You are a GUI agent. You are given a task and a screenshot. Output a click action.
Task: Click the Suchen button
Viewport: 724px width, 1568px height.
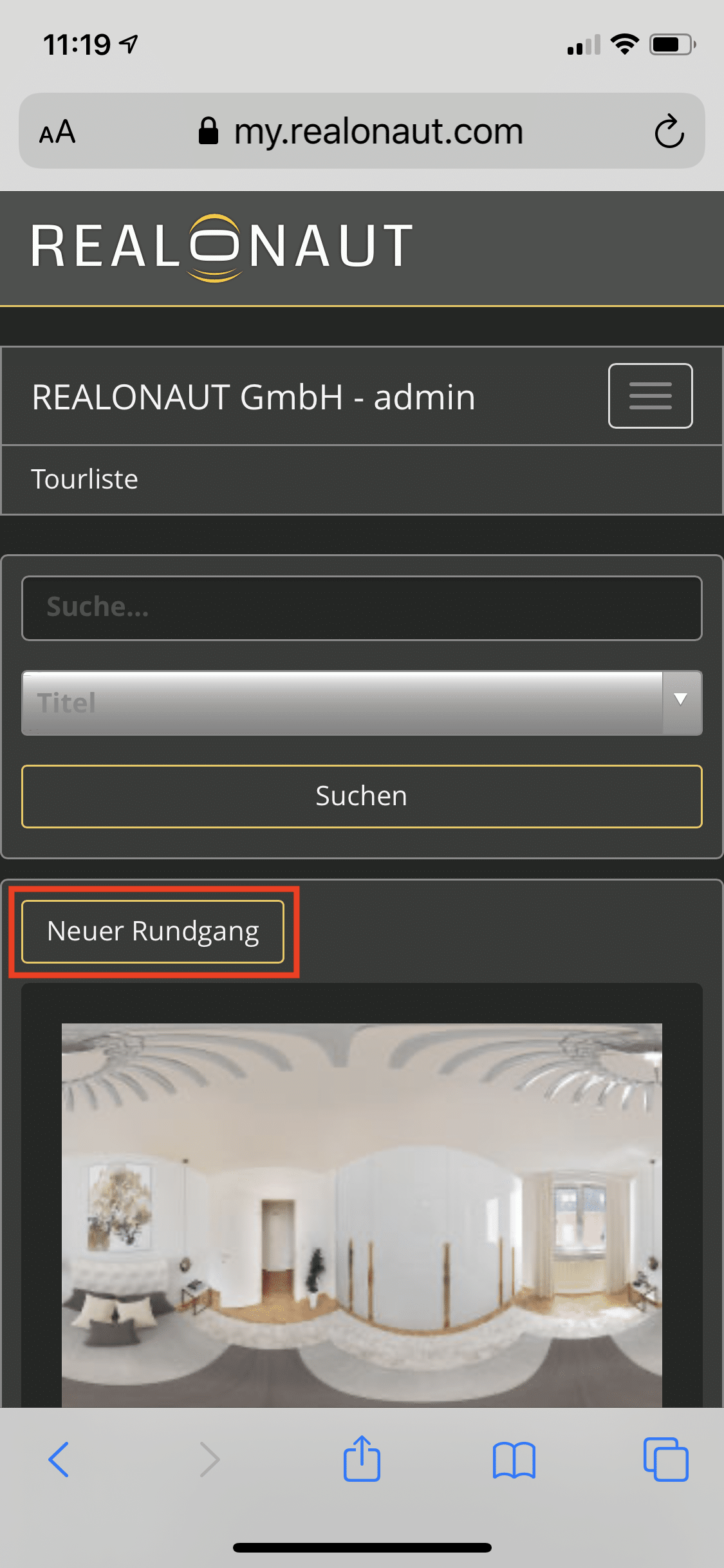(x=362, y=796)
